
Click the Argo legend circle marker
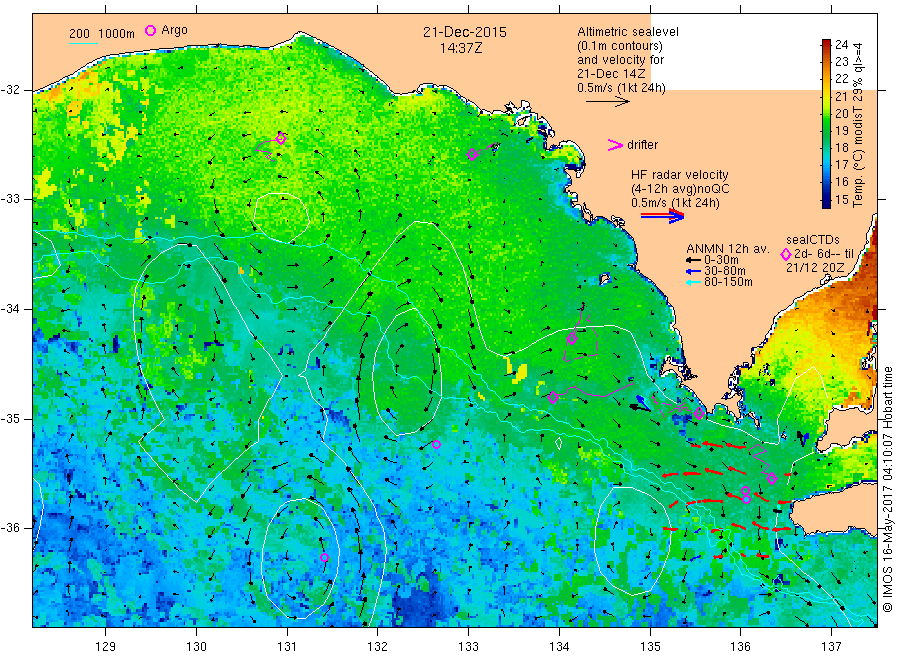point(150,30)
